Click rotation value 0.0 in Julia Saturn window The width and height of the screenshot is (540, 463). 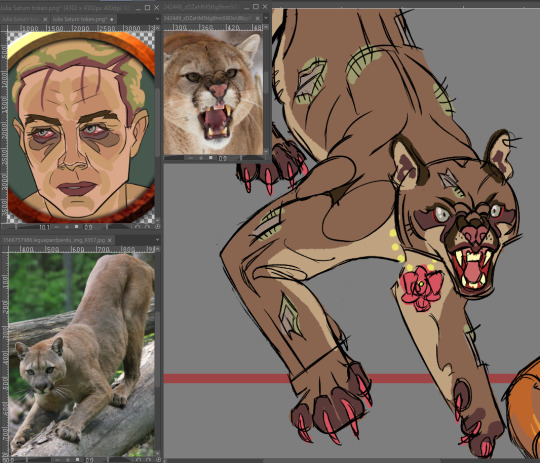89,227
